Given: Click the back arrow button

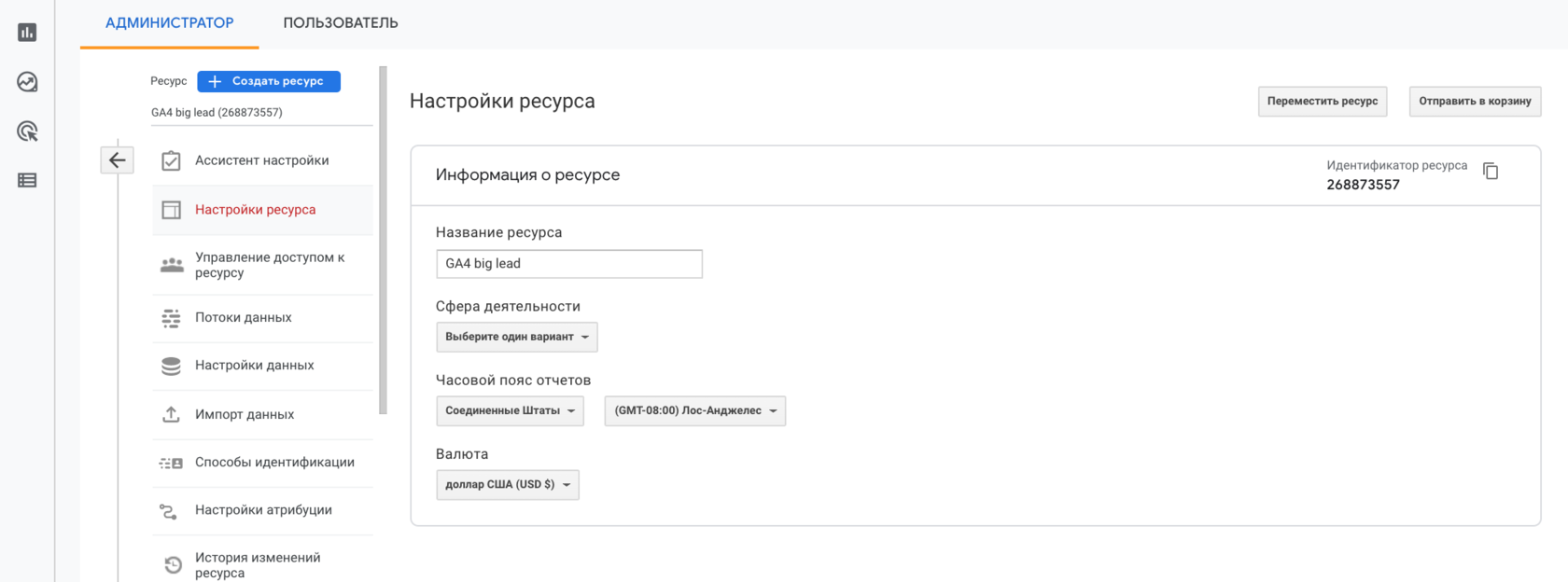Looking at the screenshot, I should tap(118, 160).
